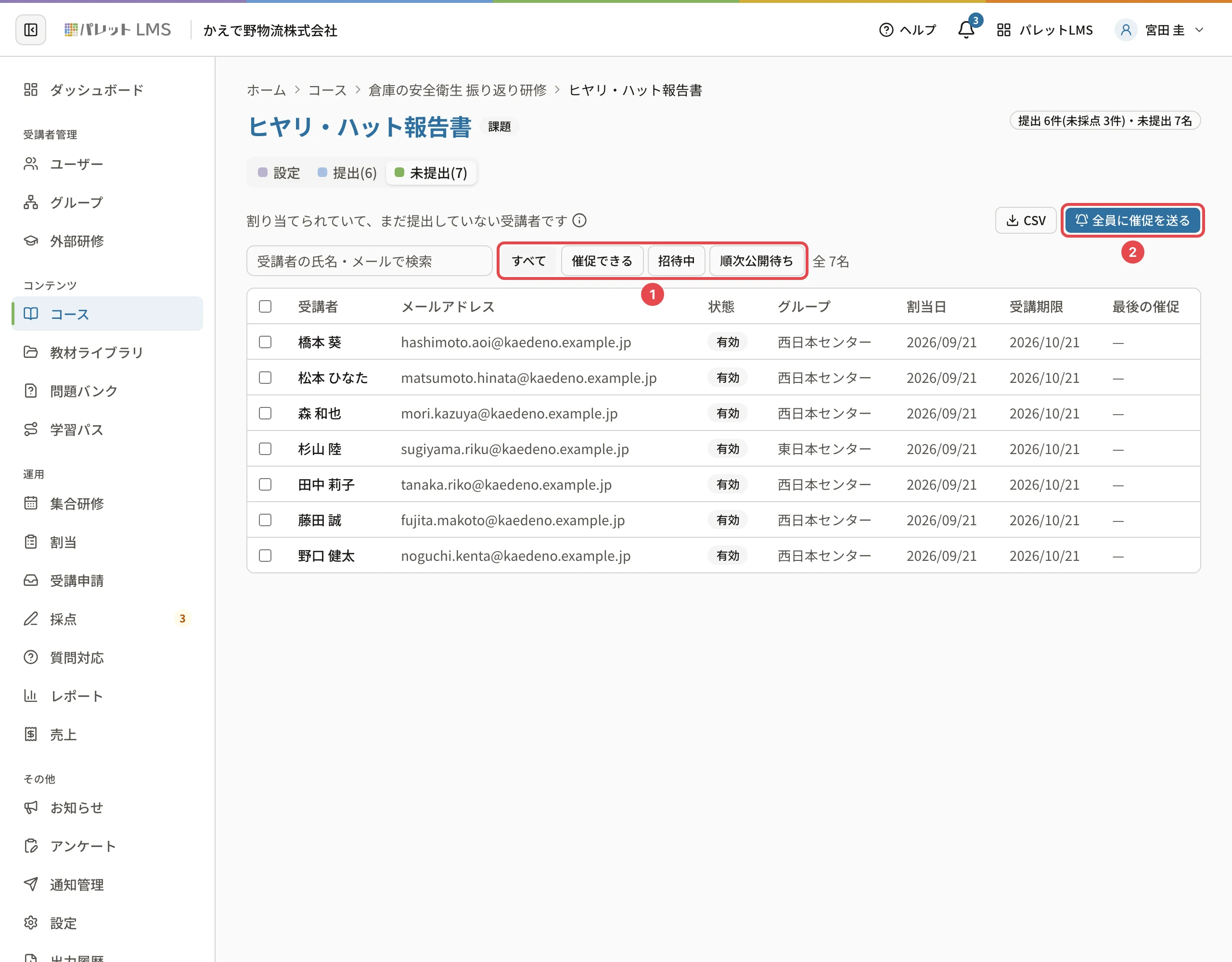The width and height of the screenshot is (1232, 962).
Task: Open 外部研修 in the sidebar
Action: 107,241
